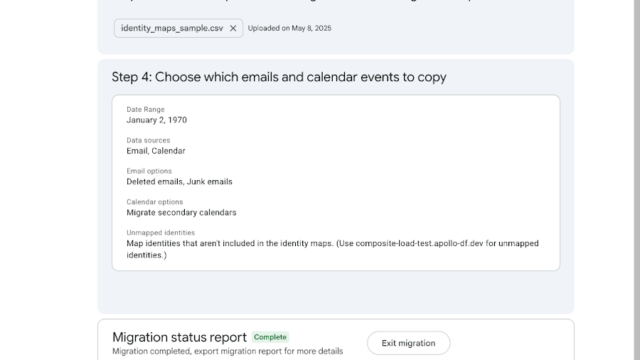Select the 'Email options' label
The width and height of the screenshot is (640, 360).
149,171
